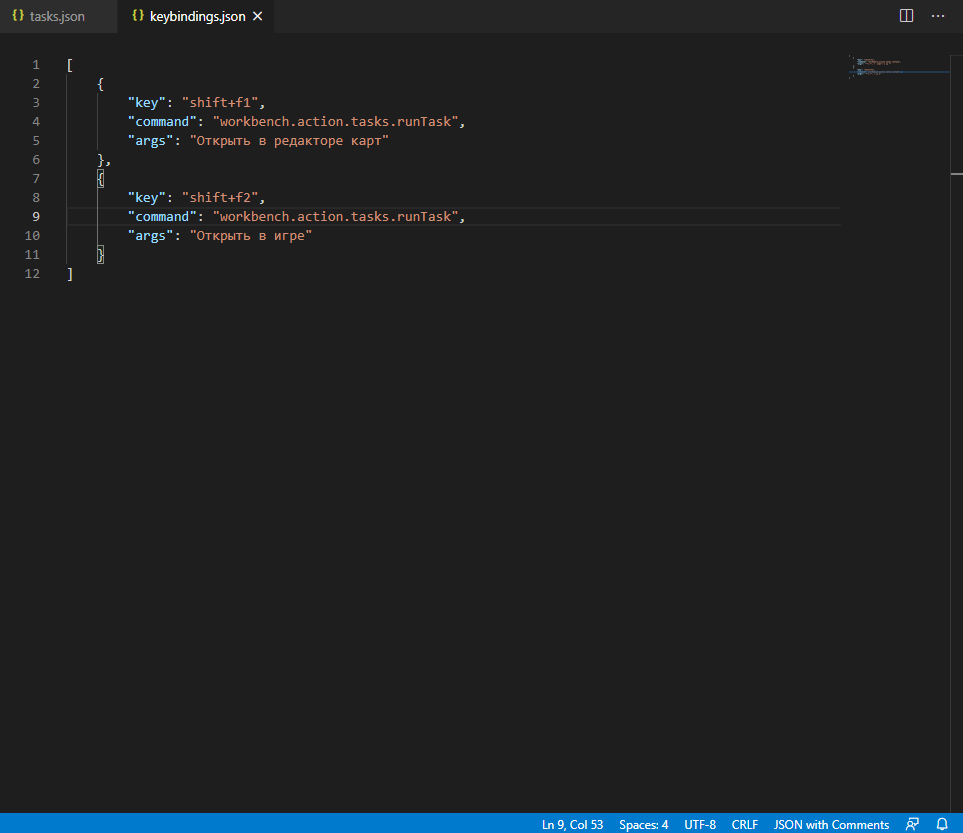This screenshot has height=833, width=963.
Task: Click line number 7 in gutter
Action: [x=36, y=179]
